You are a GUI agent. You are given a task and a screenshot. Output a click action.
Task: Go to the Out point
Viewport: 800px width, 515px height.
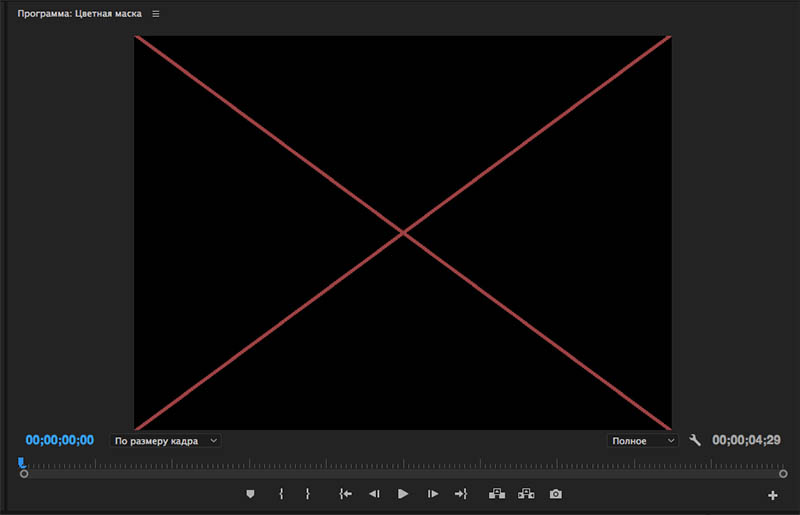pyautogui.click(x=461, y=494)
